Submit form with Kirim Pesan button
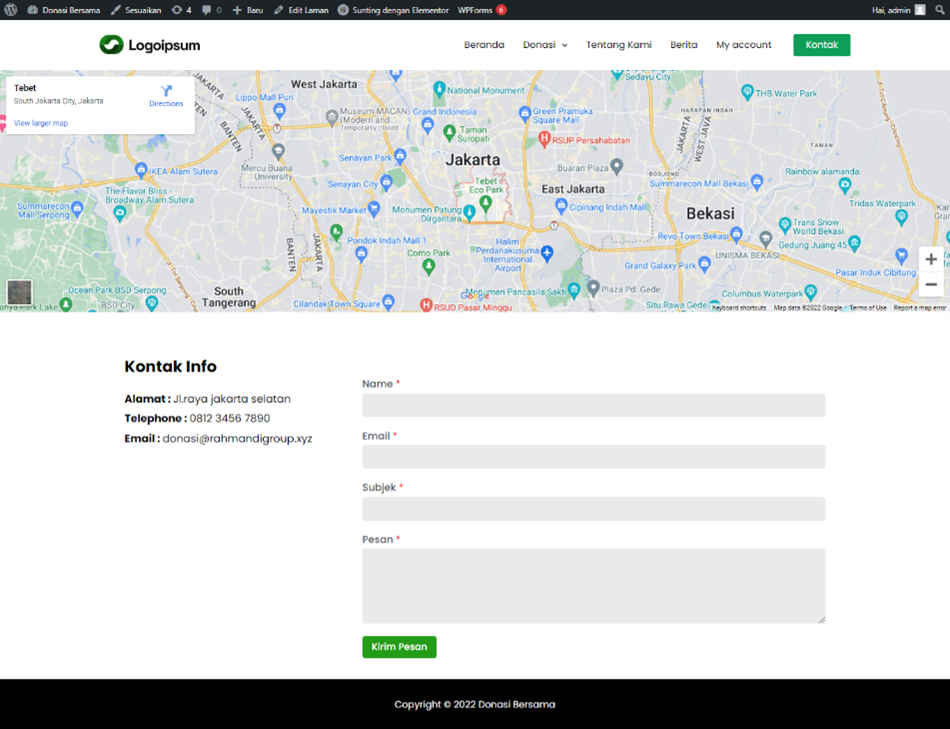 pos(399,647)
